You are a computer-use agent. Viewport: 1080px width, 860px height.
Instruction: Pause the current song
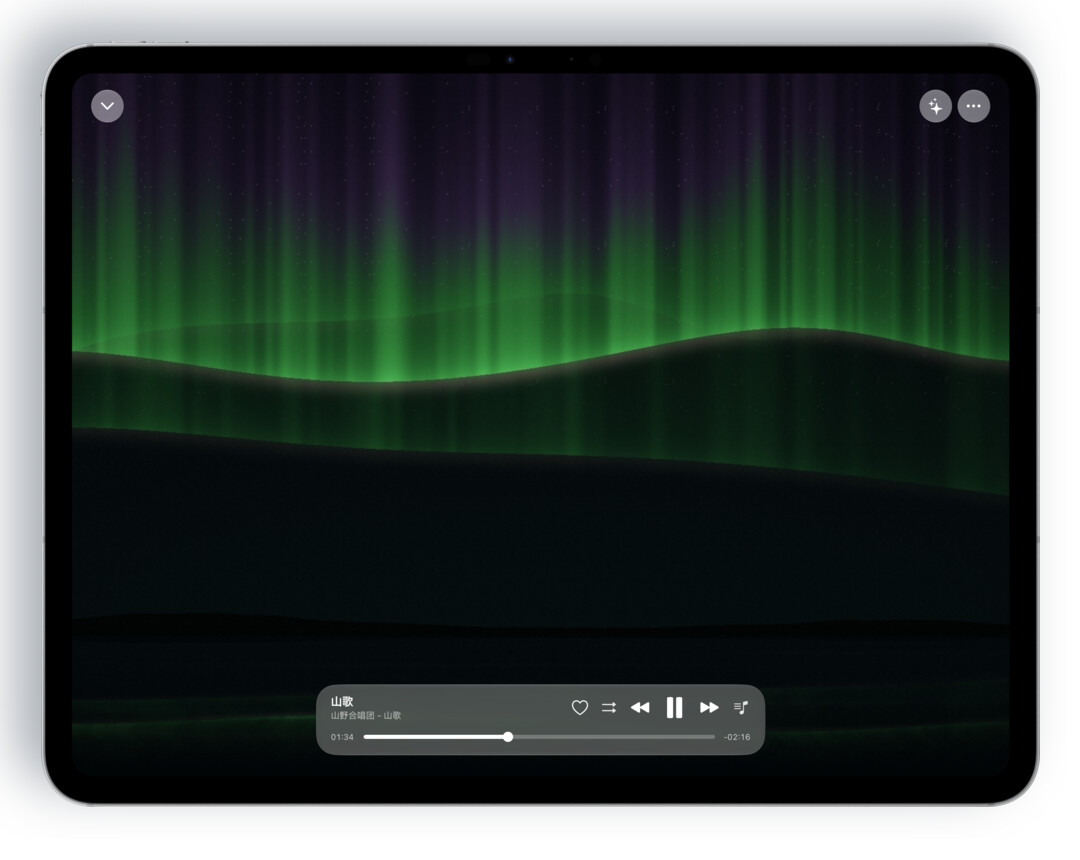point(674,707)
